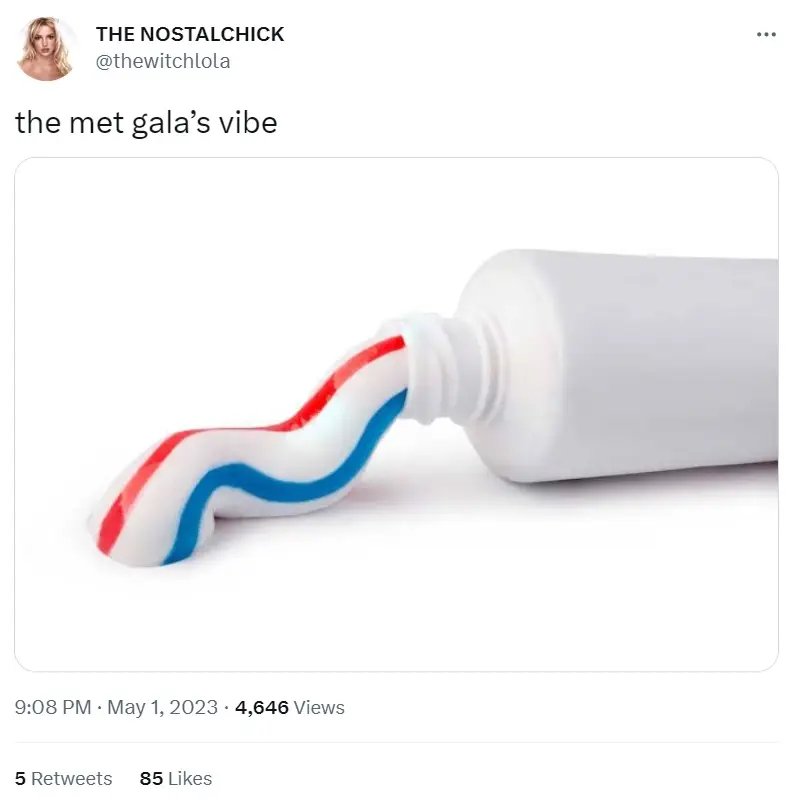Open THE NOSTALCHICK profile name
Screen dimensions: 796x804
pyautogui.click(x=190, y=34)
